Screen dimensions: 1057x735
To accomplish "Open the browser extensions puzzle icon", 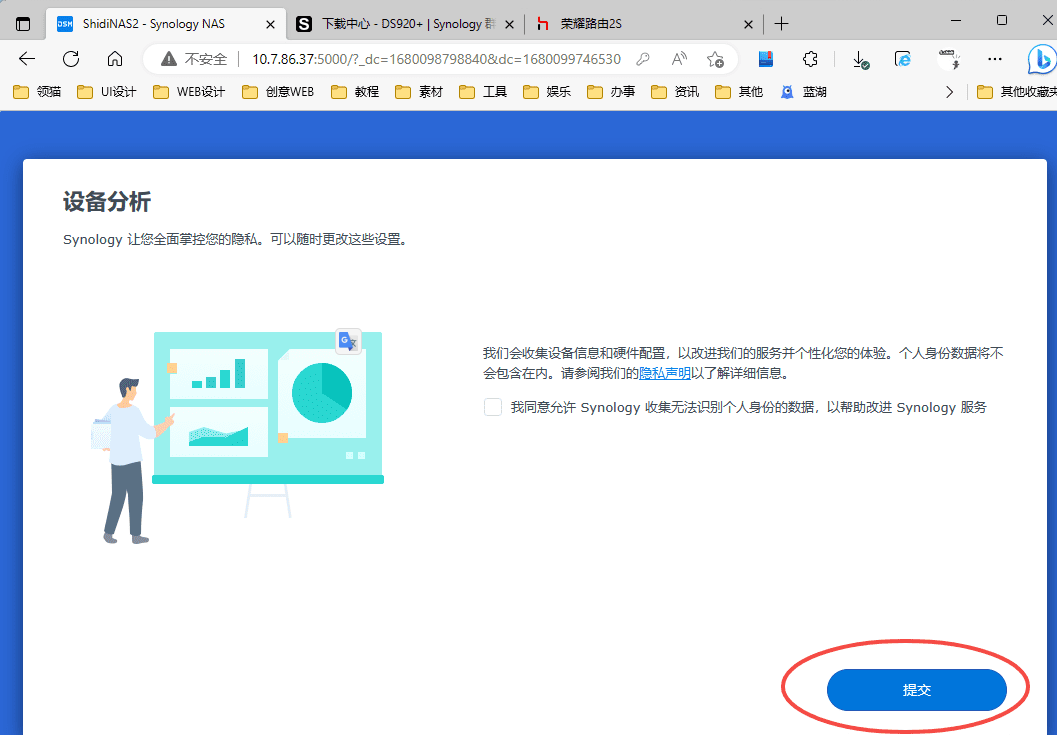I will coord(811,59).
